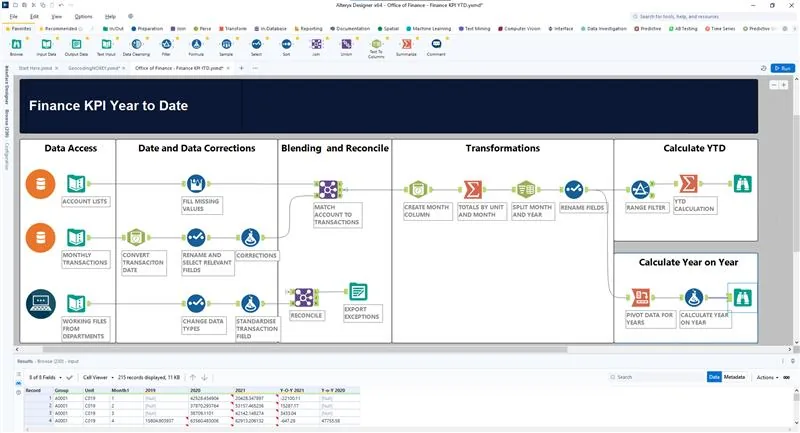The image size is (800, 433).
Task: Click the Fill Missing Values node
Action: click(x=196, y=184)
